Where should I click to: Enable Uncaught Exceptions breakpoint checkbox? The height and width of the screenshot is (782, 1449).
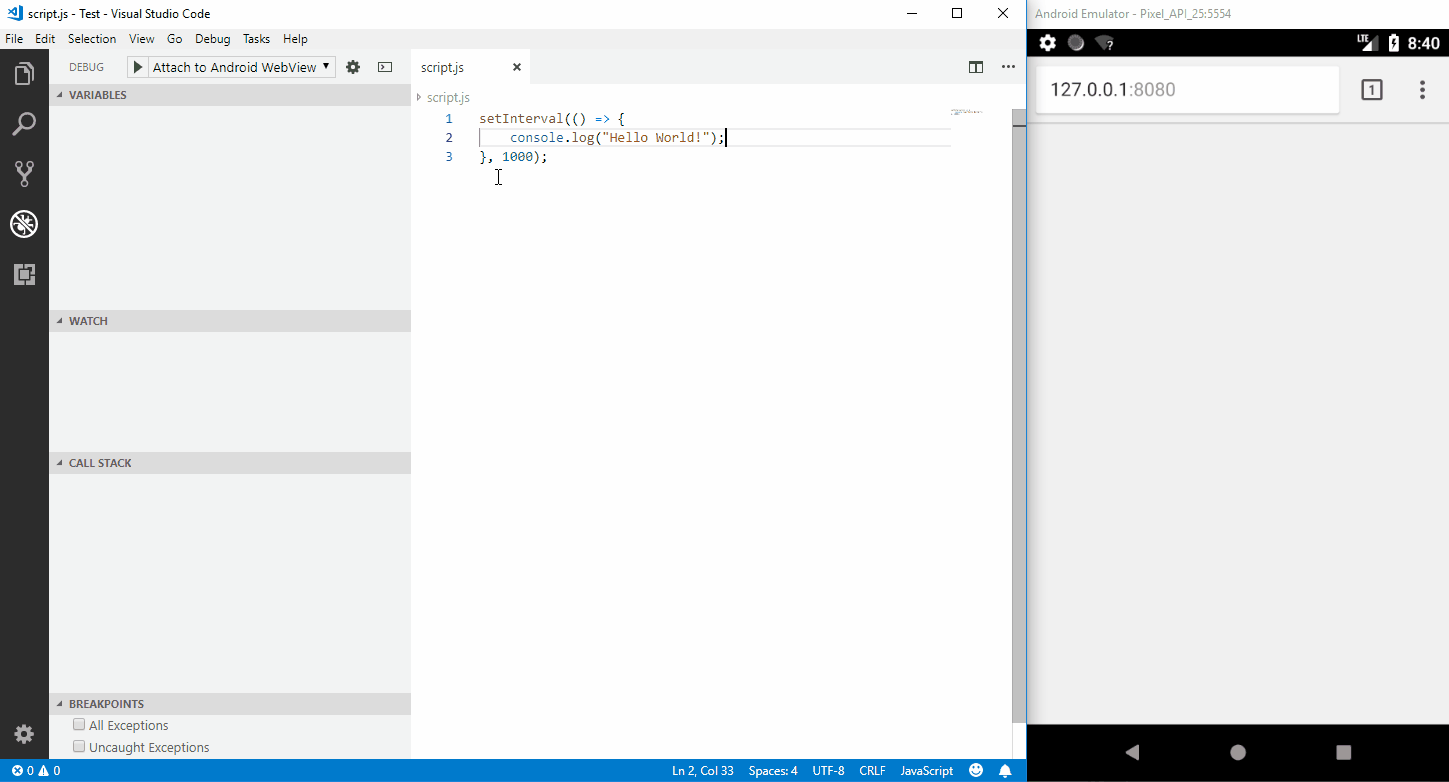(x=79, y=747)
